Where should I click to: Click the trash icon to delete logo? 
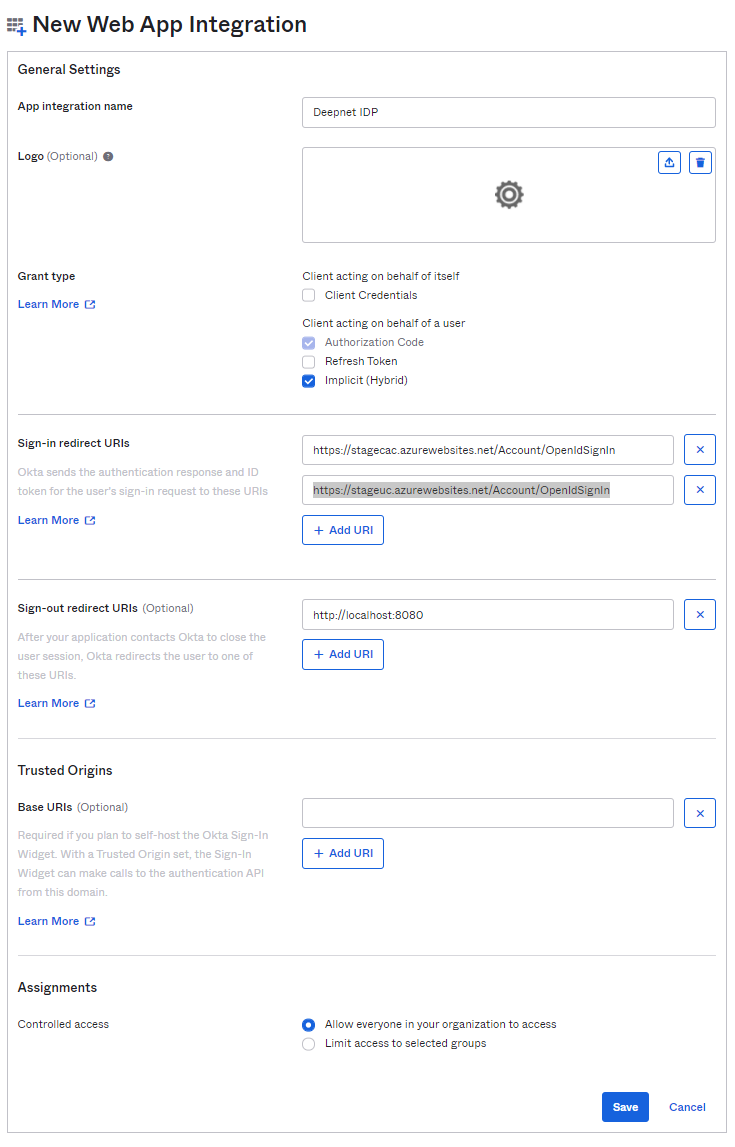[700, 162]
